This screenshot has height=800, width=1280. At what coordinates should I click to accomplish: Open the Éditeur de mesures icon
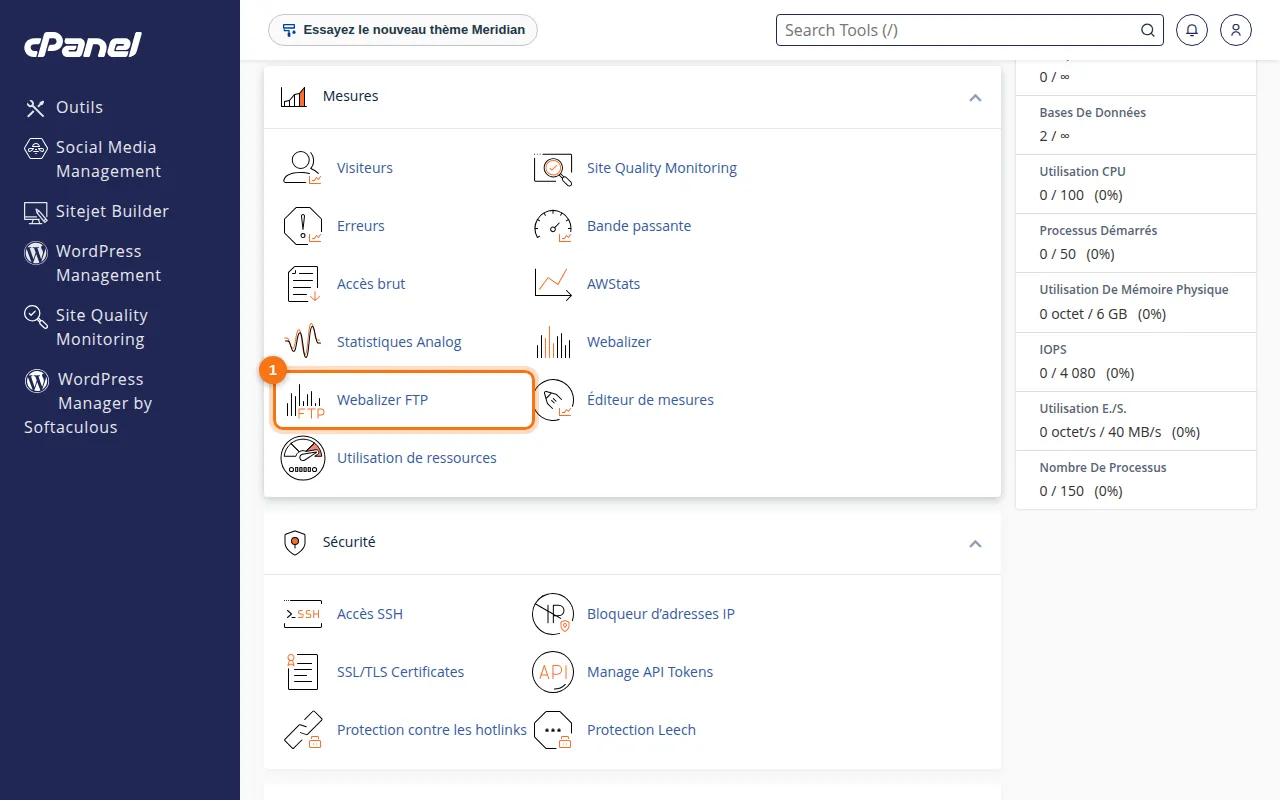(x=553, y=400)
